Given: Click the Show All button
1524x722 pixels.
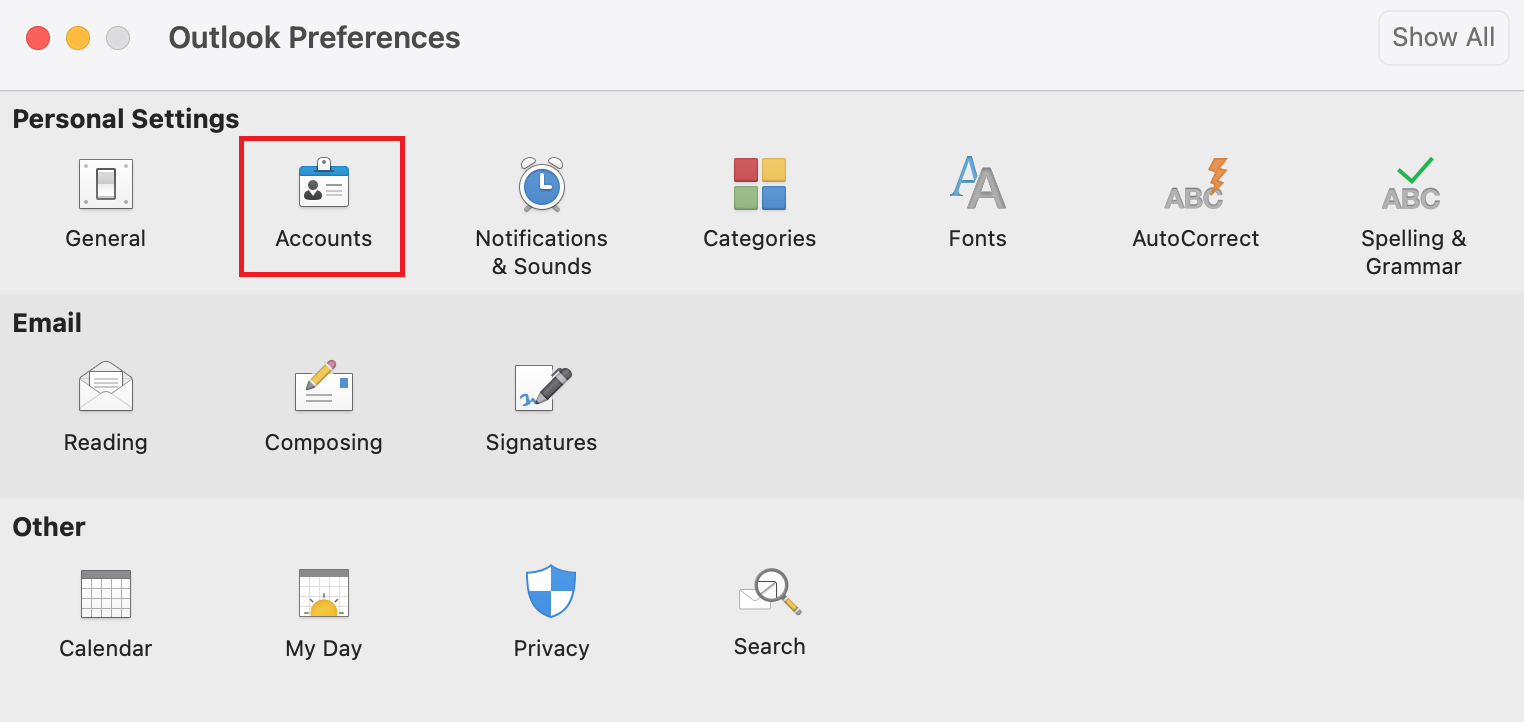Looking at the screenshot, I should tap(1442, 38).
